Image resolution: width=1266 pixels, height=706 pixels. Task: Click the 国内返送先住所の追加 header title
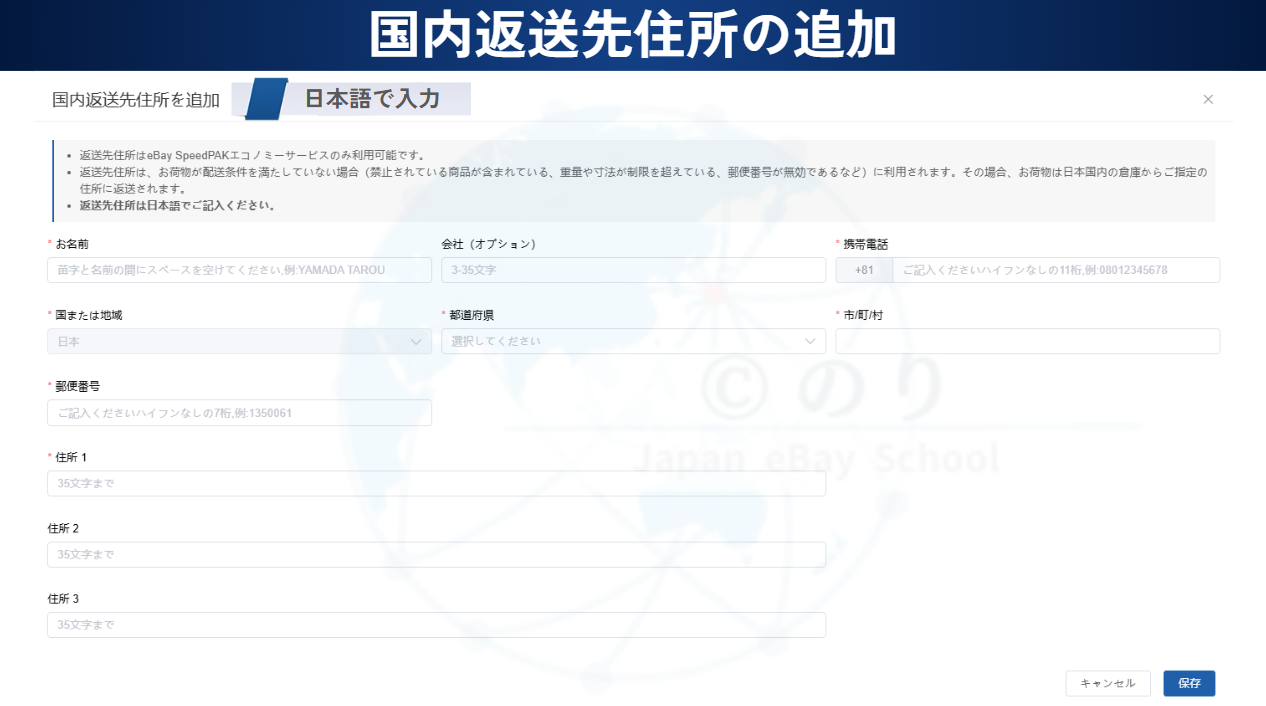tap(632, 35)
